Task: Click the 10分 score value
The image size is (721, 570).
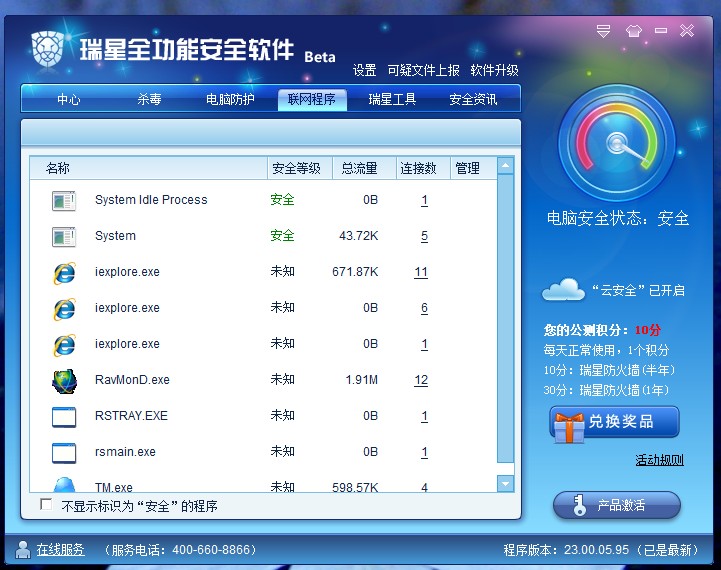Action: click(x=648, y=330)
